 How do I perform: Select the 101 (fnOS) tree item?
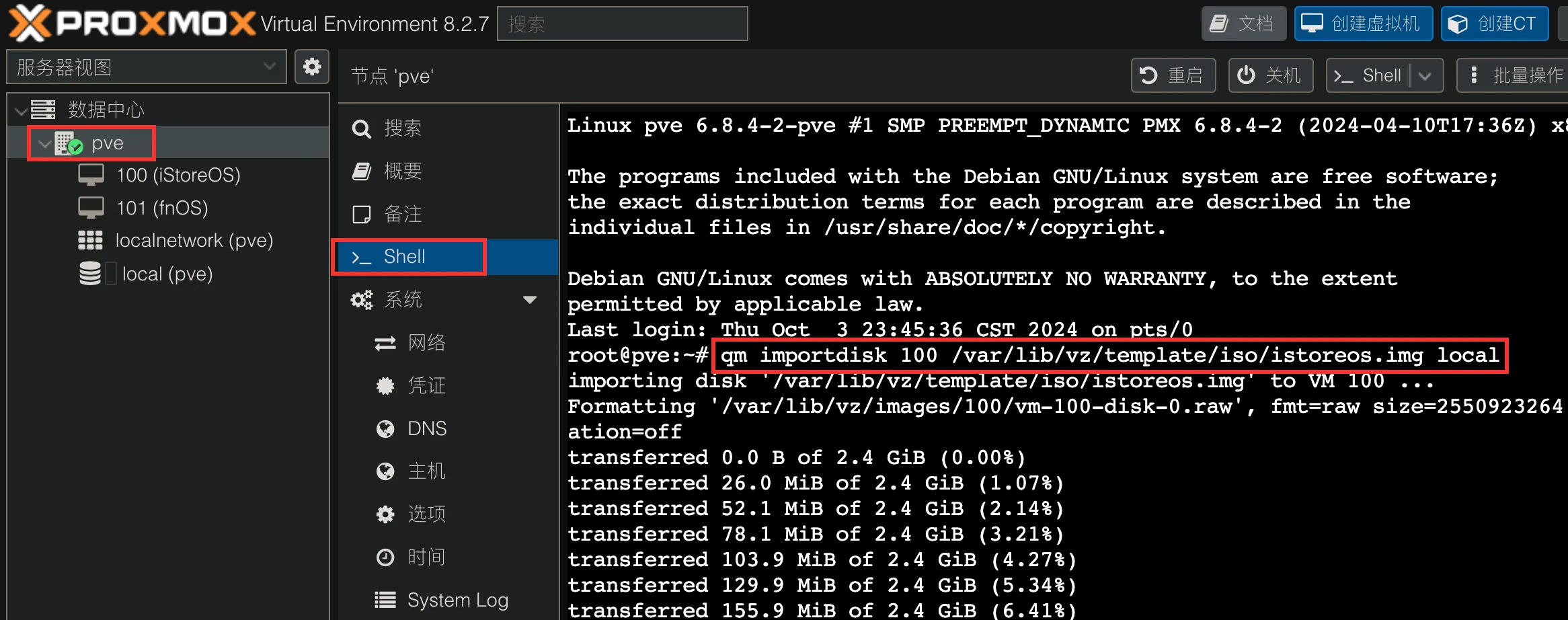point(168,208)
